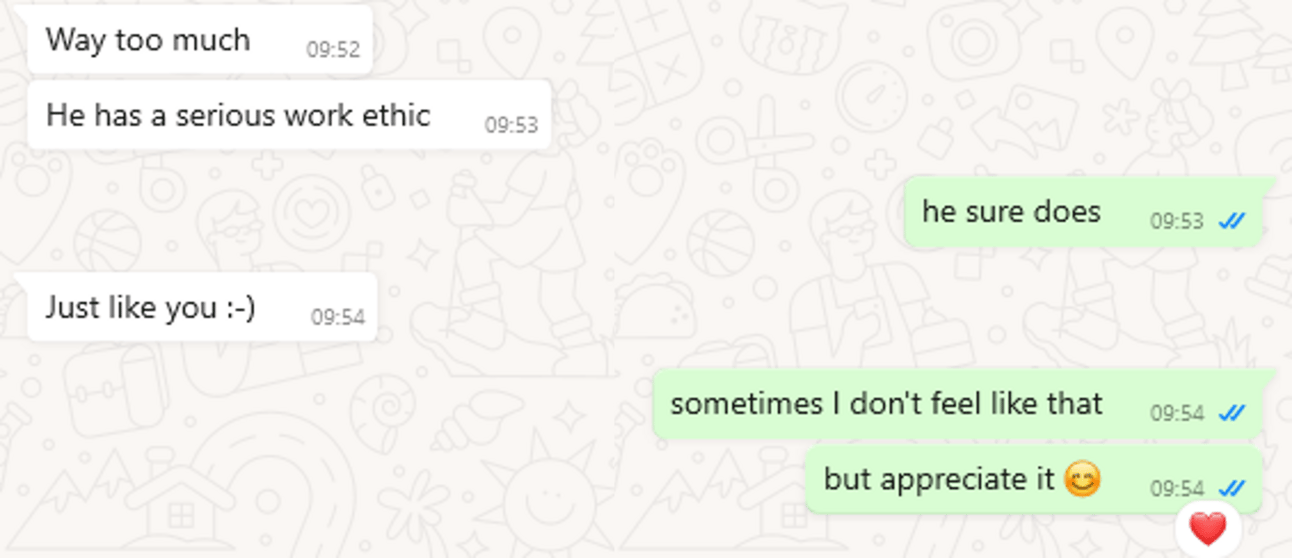Click 09:53 timestamp on "he sure does"
Screen dimensions: 1292x558
coord(1177,222)
